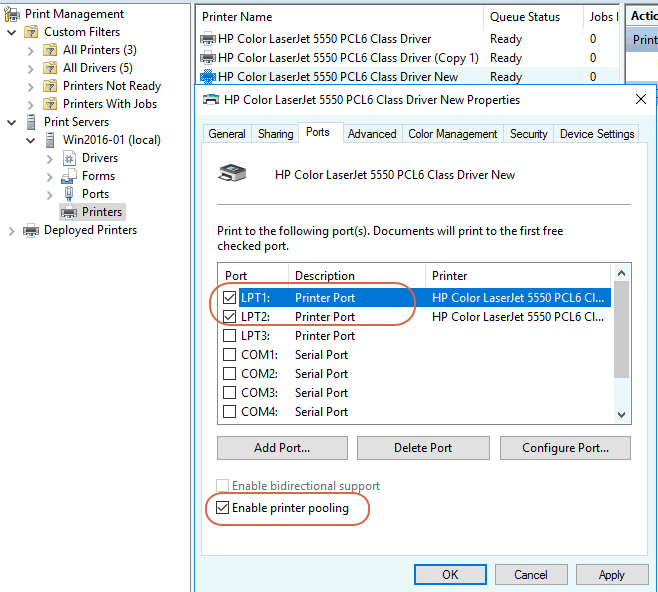Expand the Forms node arrow
The height and width of the screenshot is (592, 658).
(x=50, y=177)
